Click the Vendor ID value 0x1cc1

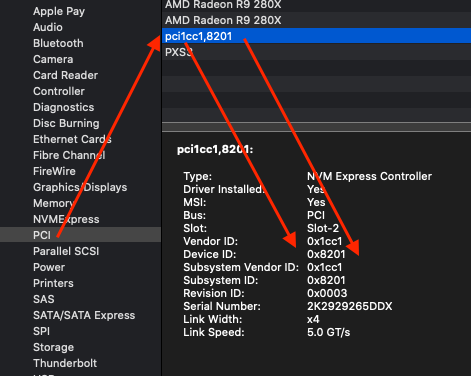pyautogui.click(x=324, y=241)
